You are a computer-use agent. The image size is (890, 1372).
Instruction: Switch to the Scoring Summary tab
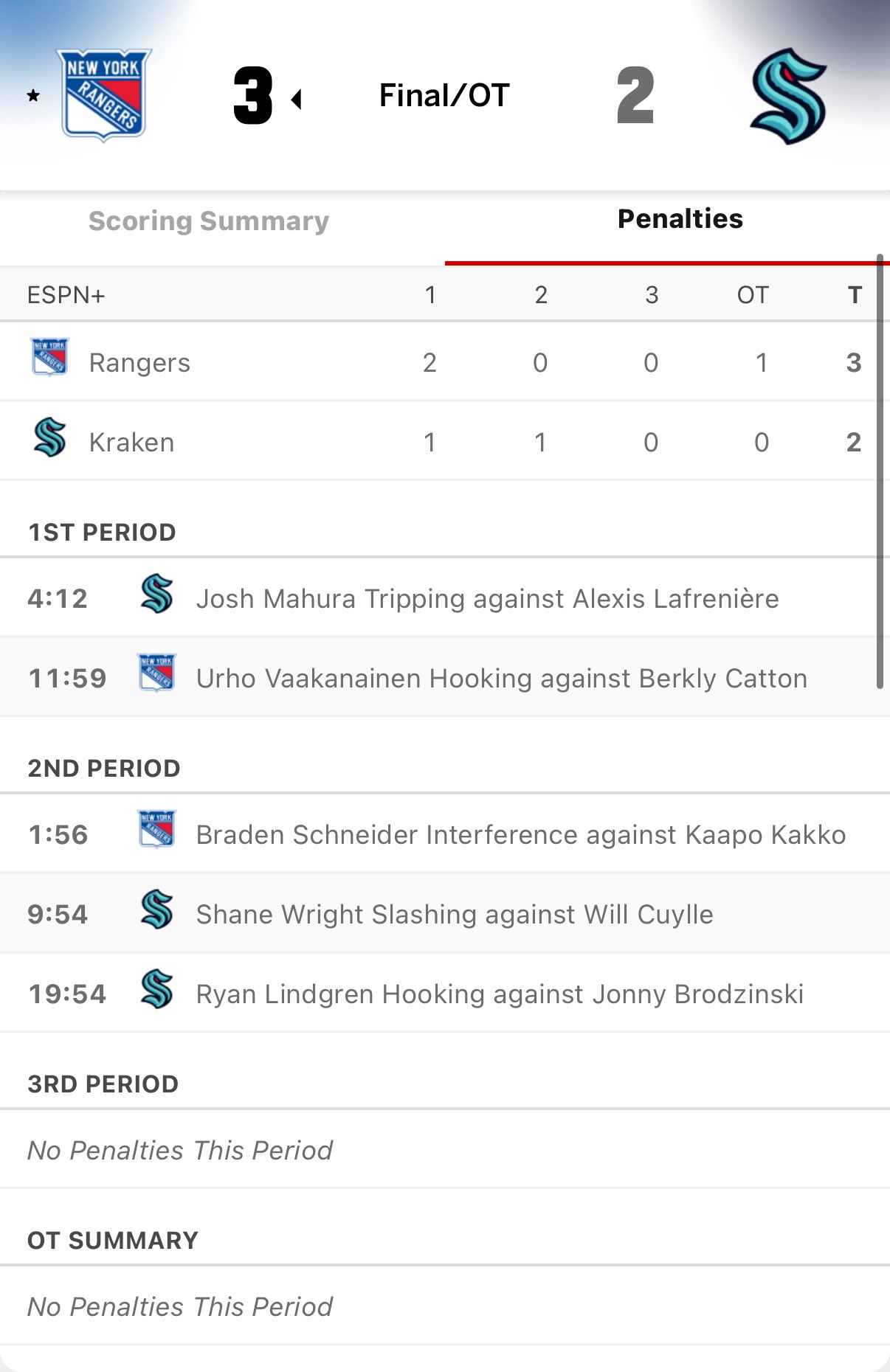click(209, 221)
